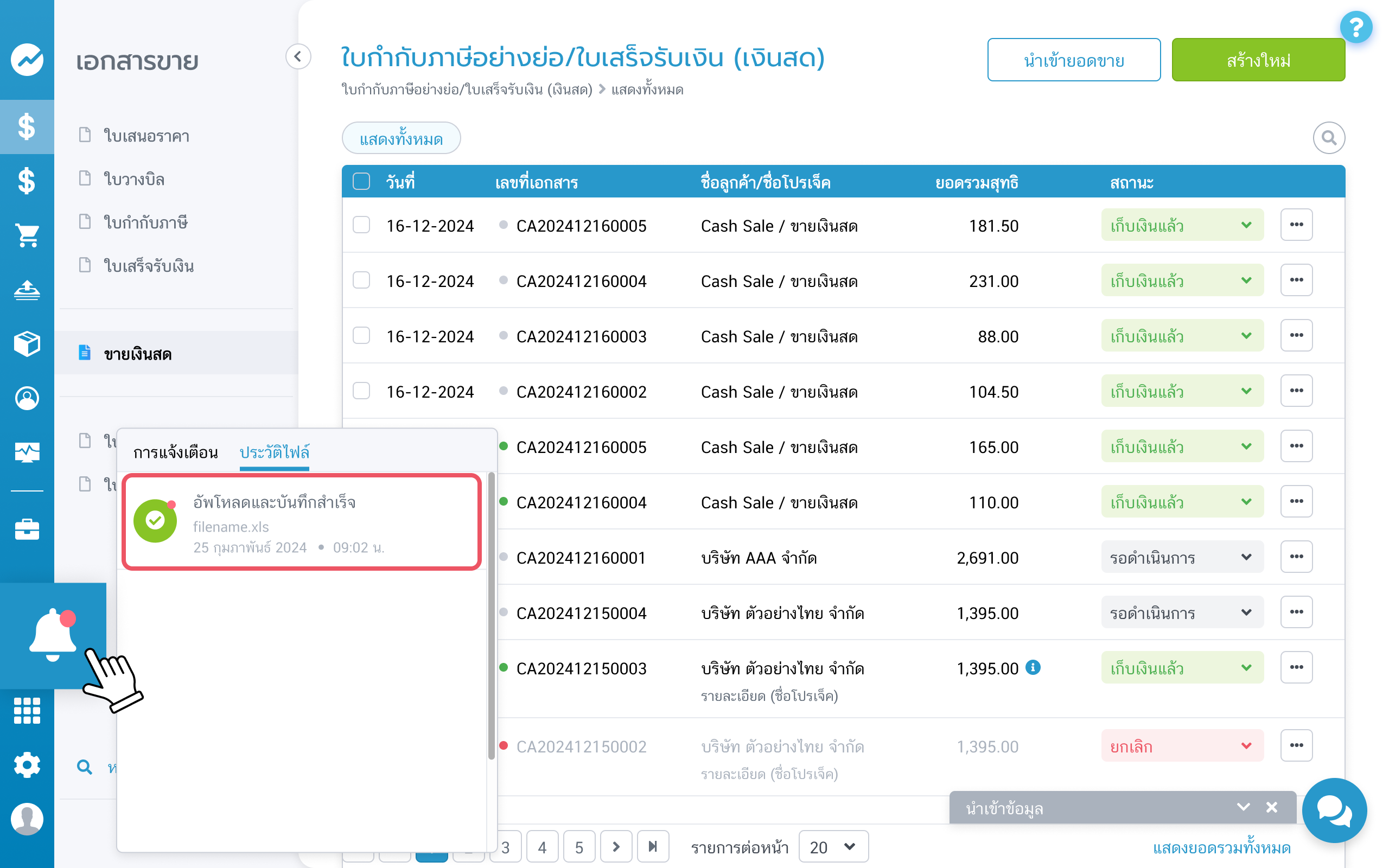Open the ยกเลิก status dropdown
Screen dimensions: 1389x868
[x=1182, y=746]
